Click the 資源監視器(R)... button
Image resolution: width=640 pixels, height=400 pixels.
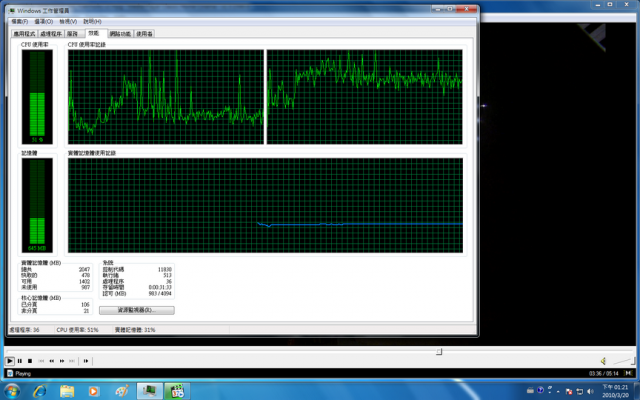(x=137, y=310)
